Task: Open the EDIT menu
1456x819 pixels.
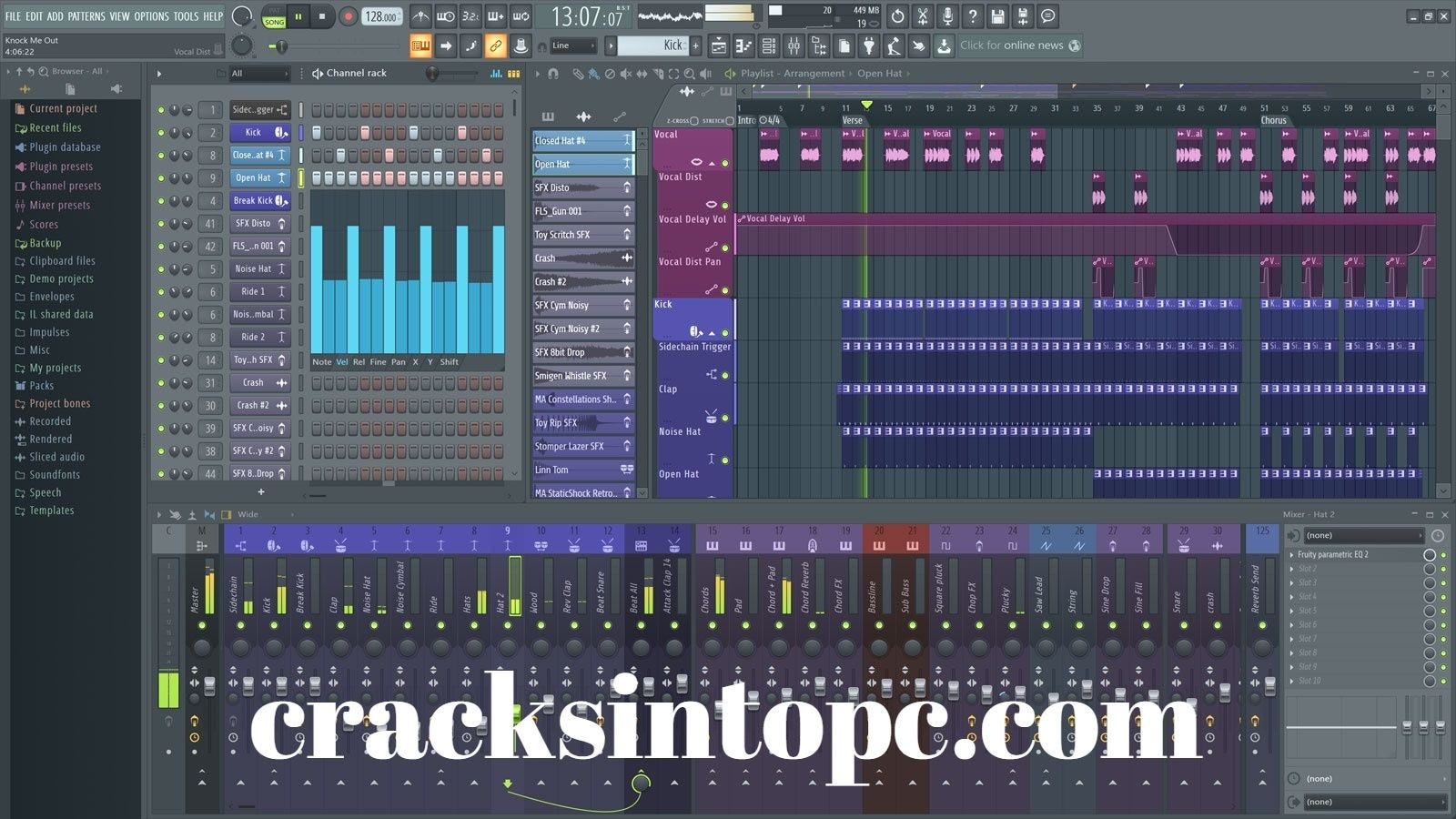Action: click(34, 16)
